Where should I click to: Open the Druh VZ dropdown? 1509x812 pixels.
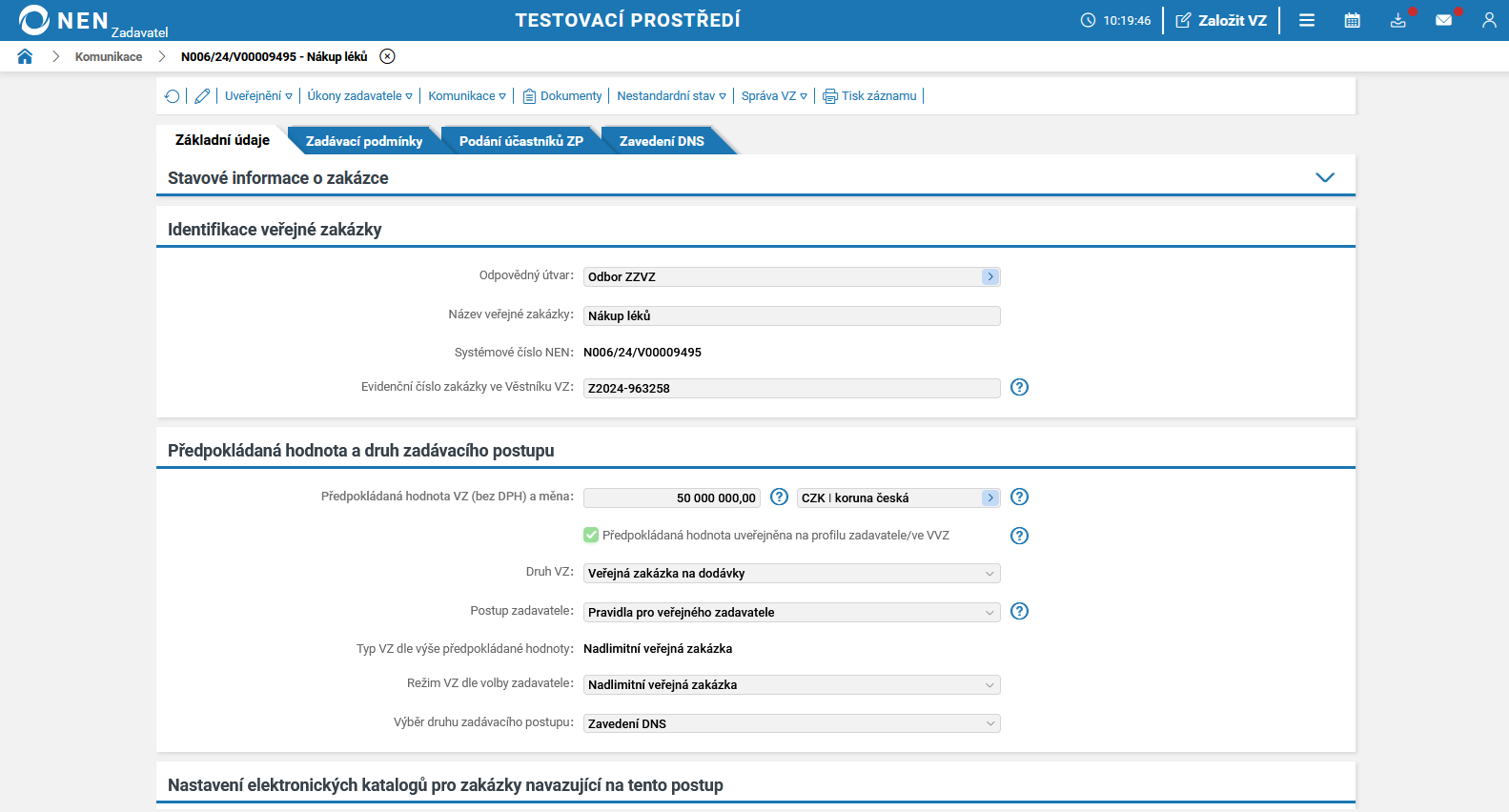[x=791, y=573]
